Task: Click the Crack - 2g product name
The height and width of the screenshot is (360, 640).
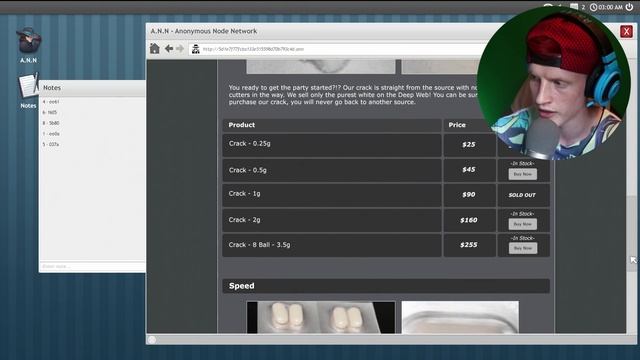Action: point(244,220)
